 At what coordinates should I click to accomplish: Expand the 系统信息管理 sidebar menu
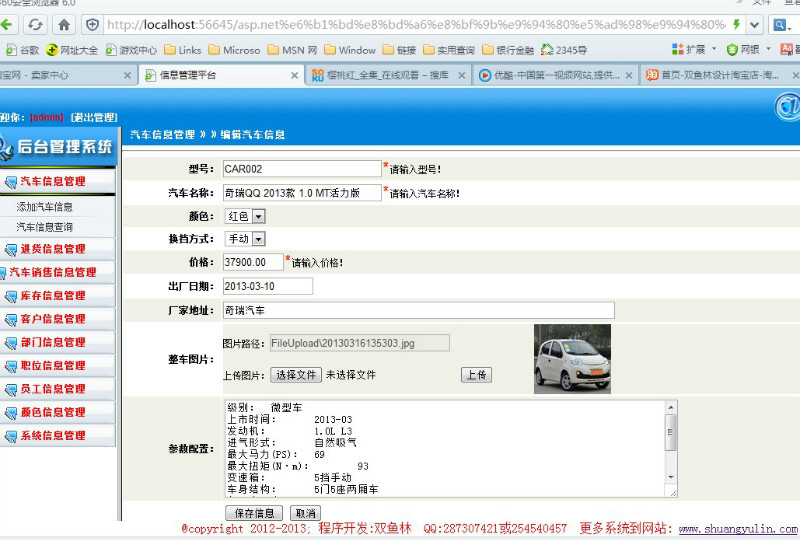coord(58,436)
